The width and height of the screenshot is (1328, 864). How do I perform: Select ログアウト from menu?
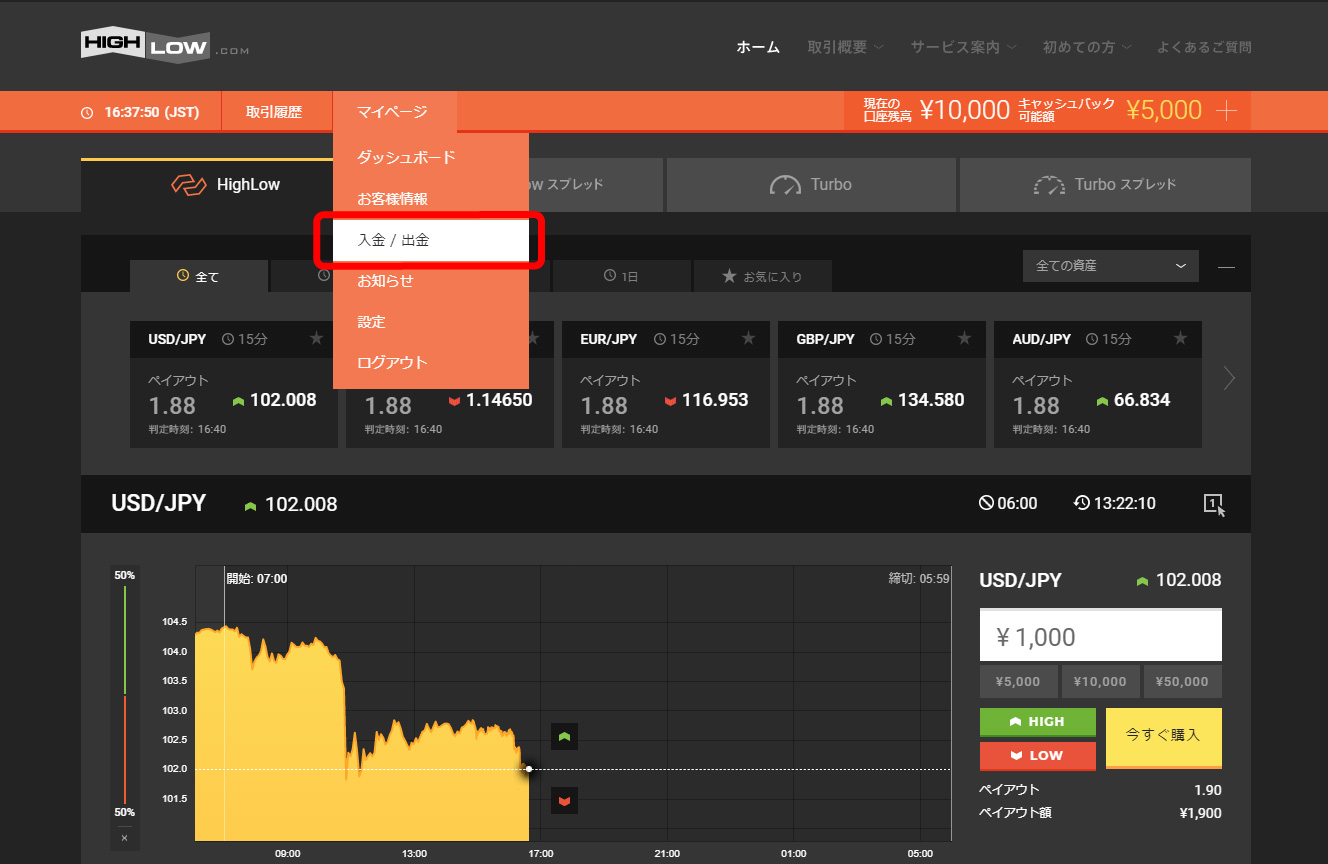coord(431,363)
